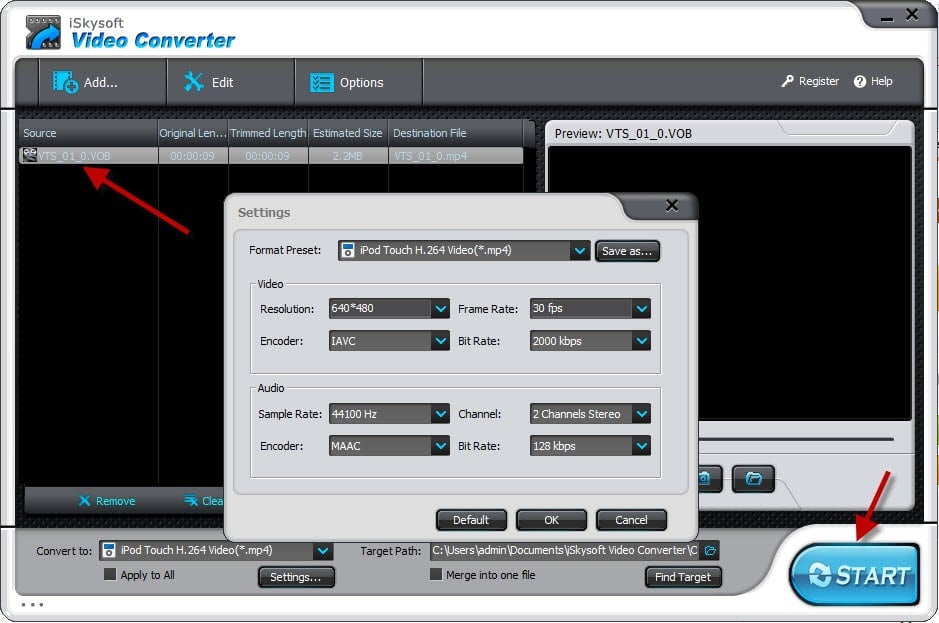Confirm settings with the OK button
939x623 pixels.
click(551, 520)
